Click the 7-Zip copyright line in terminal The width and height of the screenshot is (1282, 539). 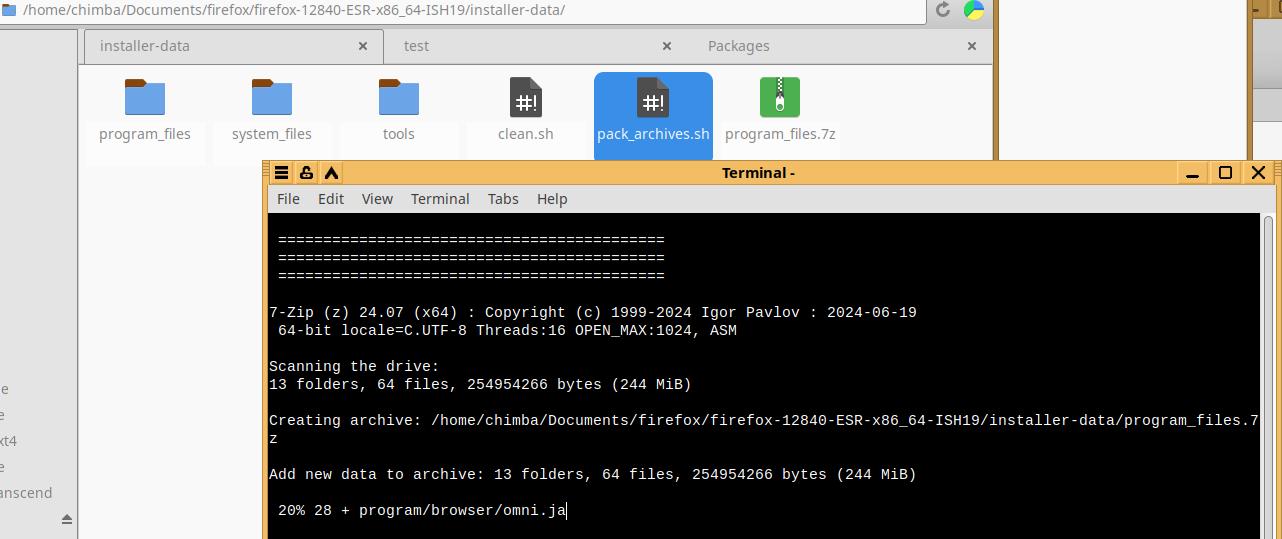tap(593, 312)
